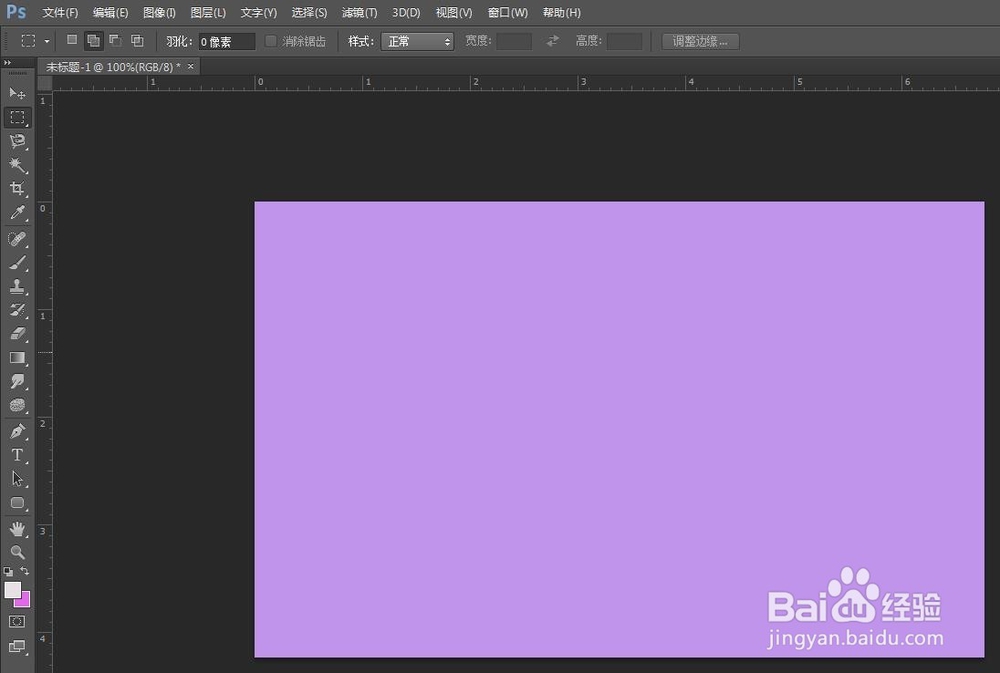Expand the collapsed toolbox double arrows
Viewport: 1000px width, 673px height.
(x=8, y=63)
